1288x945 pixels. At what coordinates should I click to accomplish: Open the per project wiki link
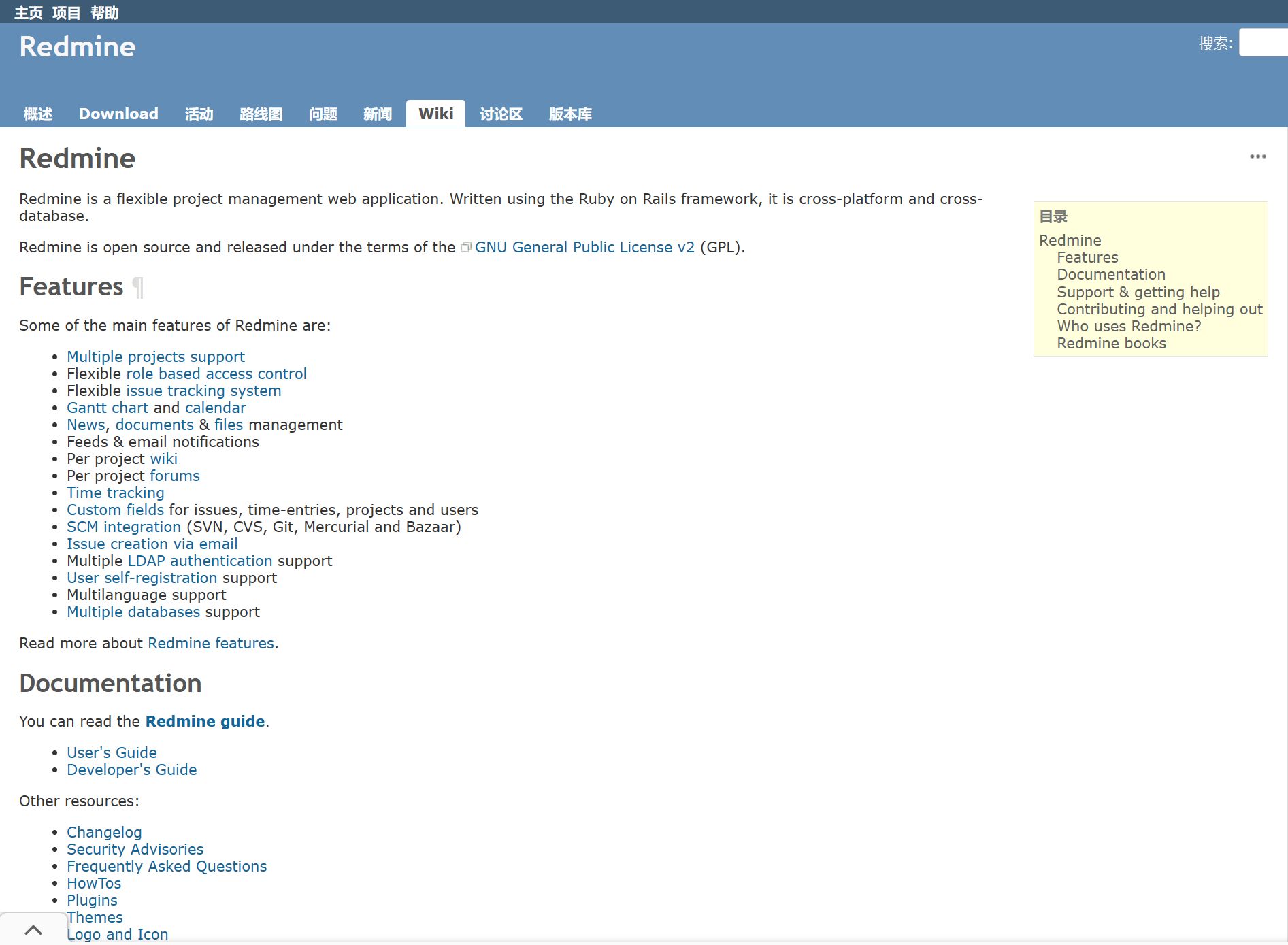point(164,459)
